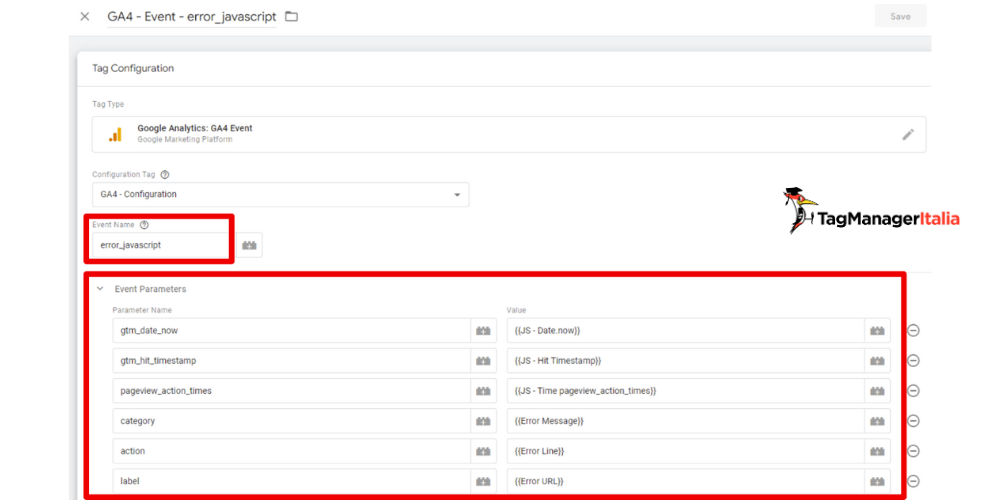Open the Event Name help icon

(144, 224)
